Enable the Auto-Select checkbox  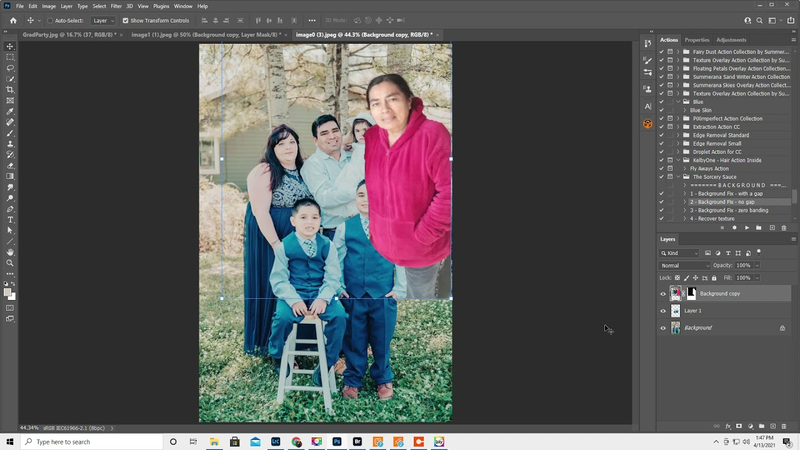point(50,20)
